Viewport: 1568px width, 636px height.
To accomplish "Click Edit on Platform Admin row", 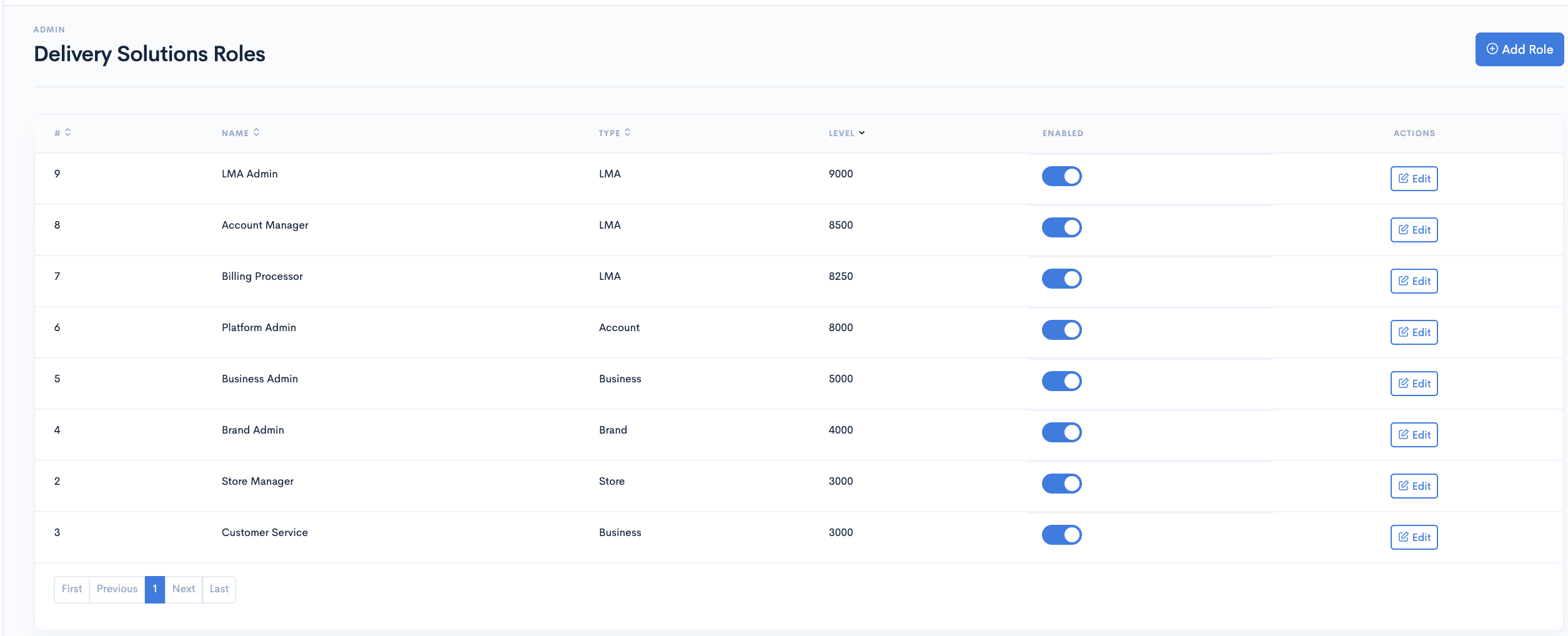I will click(1414, 332).
